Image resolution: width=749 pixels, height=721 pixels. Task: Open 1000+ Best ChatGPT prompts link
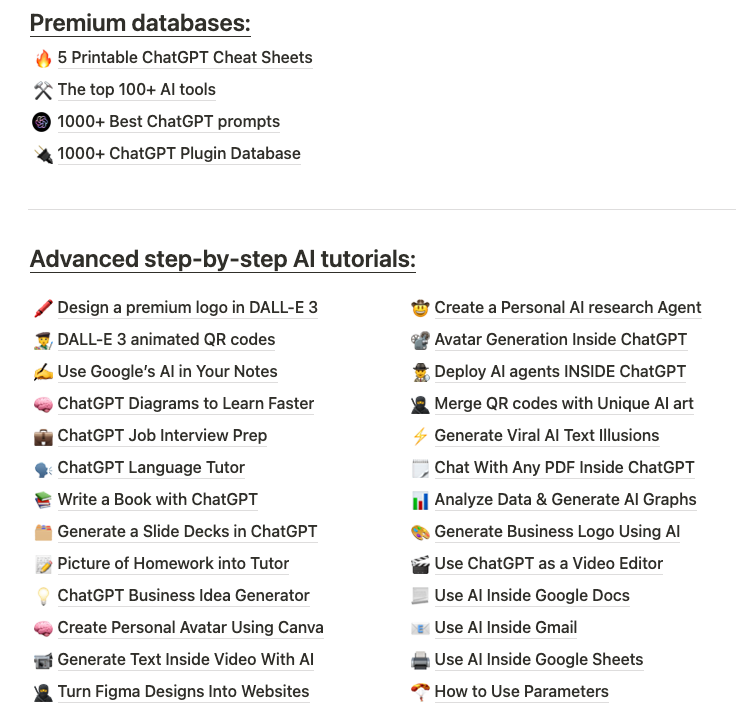pos(168,122)
